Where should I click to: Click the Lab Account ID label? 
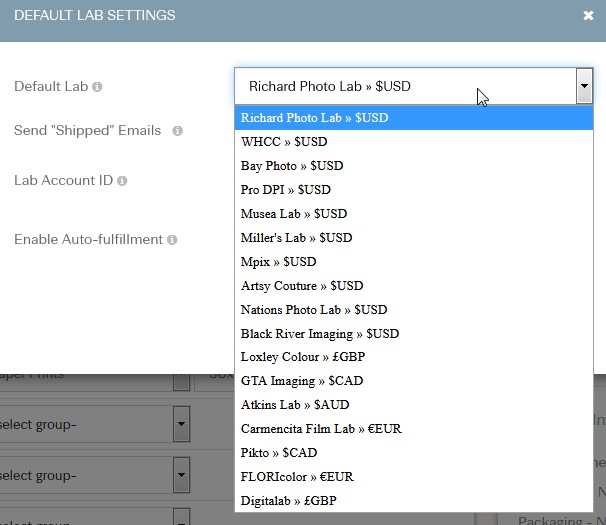pyautogui.click(x=63, y=181)
